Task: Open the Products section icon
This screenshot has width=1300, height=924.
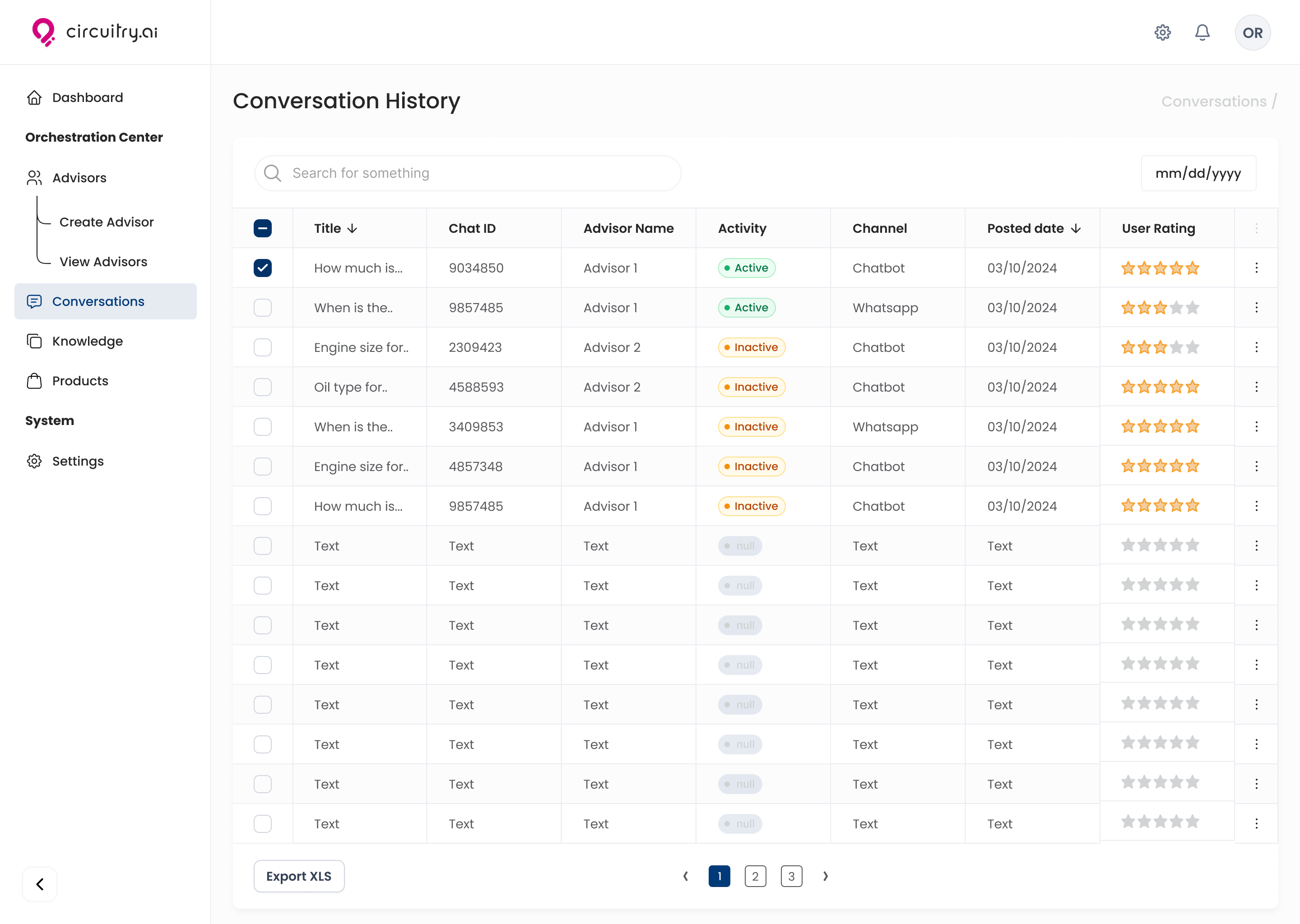Action: [x=34, y=381]
